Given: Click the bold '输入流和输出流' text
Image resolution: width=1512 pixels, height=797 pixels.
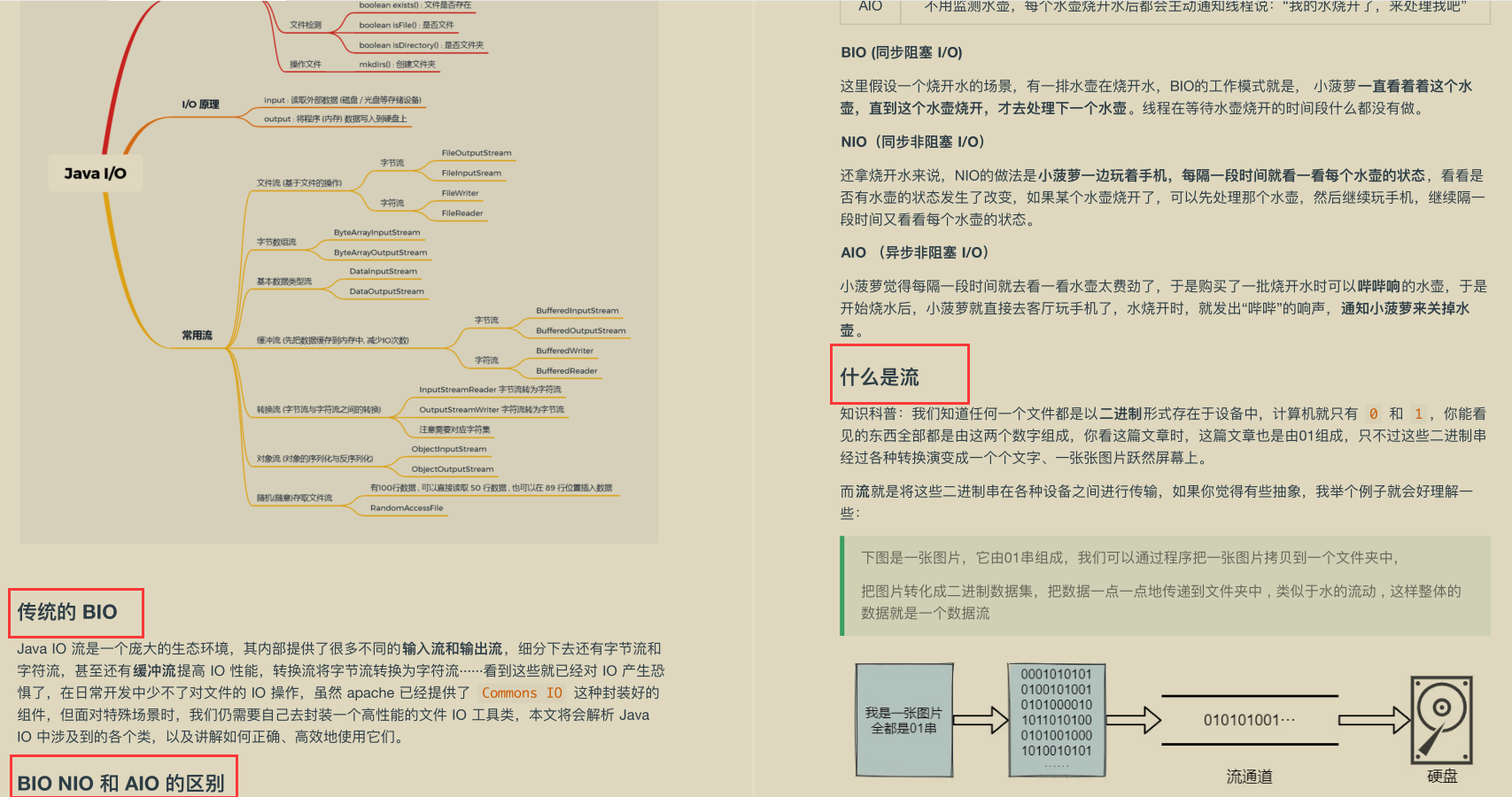Looking at the screenshot, I should click(452, 649).
